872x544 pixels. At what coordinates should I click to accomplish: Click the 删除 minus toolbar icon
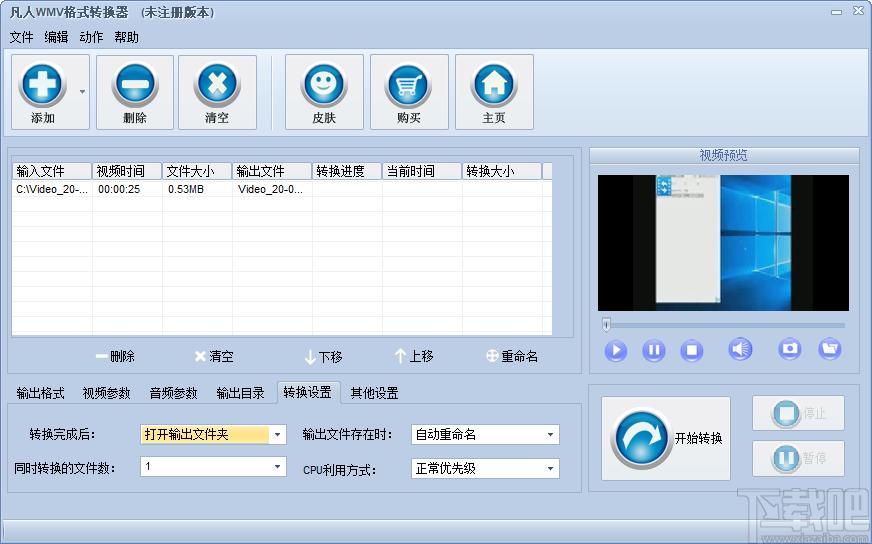(x=135, y=85)
